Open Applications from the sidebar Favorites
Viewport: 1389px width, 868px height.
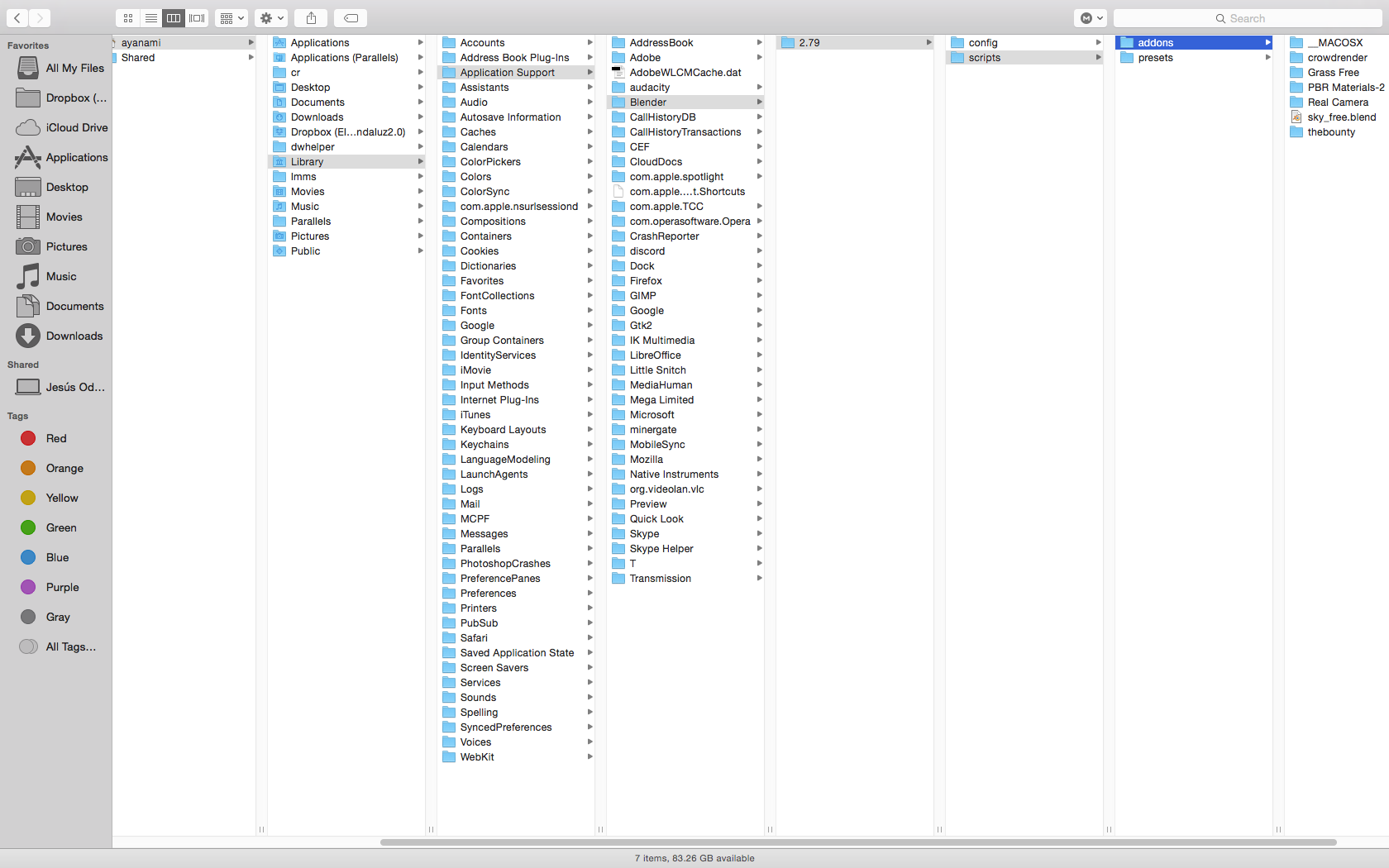56,157
